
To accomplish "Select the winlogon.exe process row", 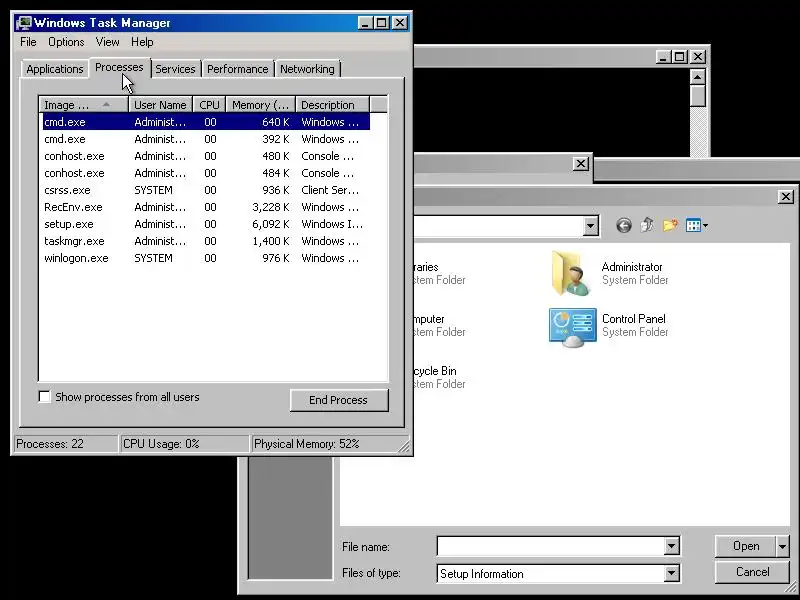I will coord(206,258).
